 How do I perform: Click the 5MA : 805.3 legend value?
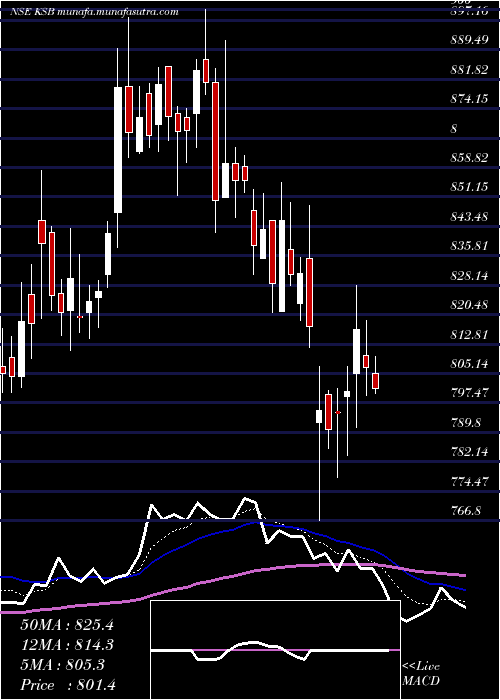point(63,665)
